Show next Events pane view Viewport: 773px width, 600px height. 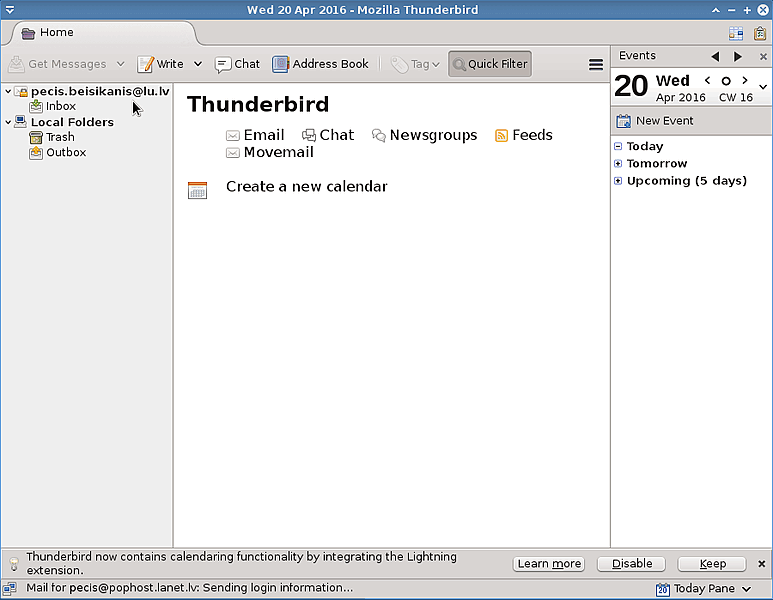(x=738, y=57)
